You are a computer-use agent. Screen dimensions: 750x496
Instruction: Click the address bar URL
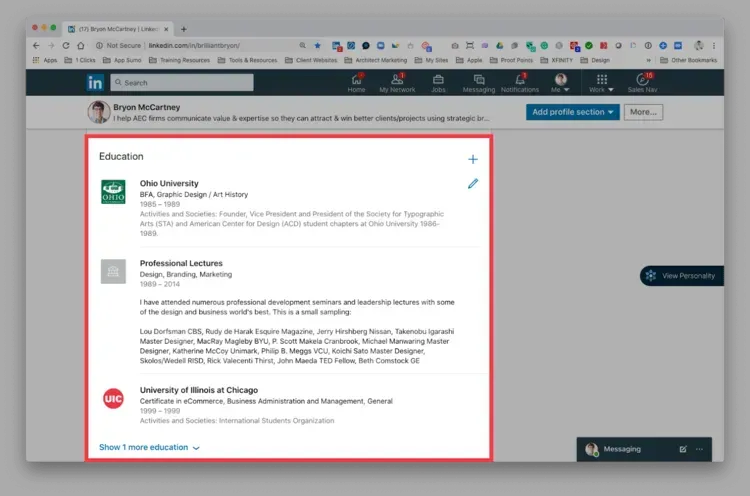pyautogui.click(x=194, y=45)
